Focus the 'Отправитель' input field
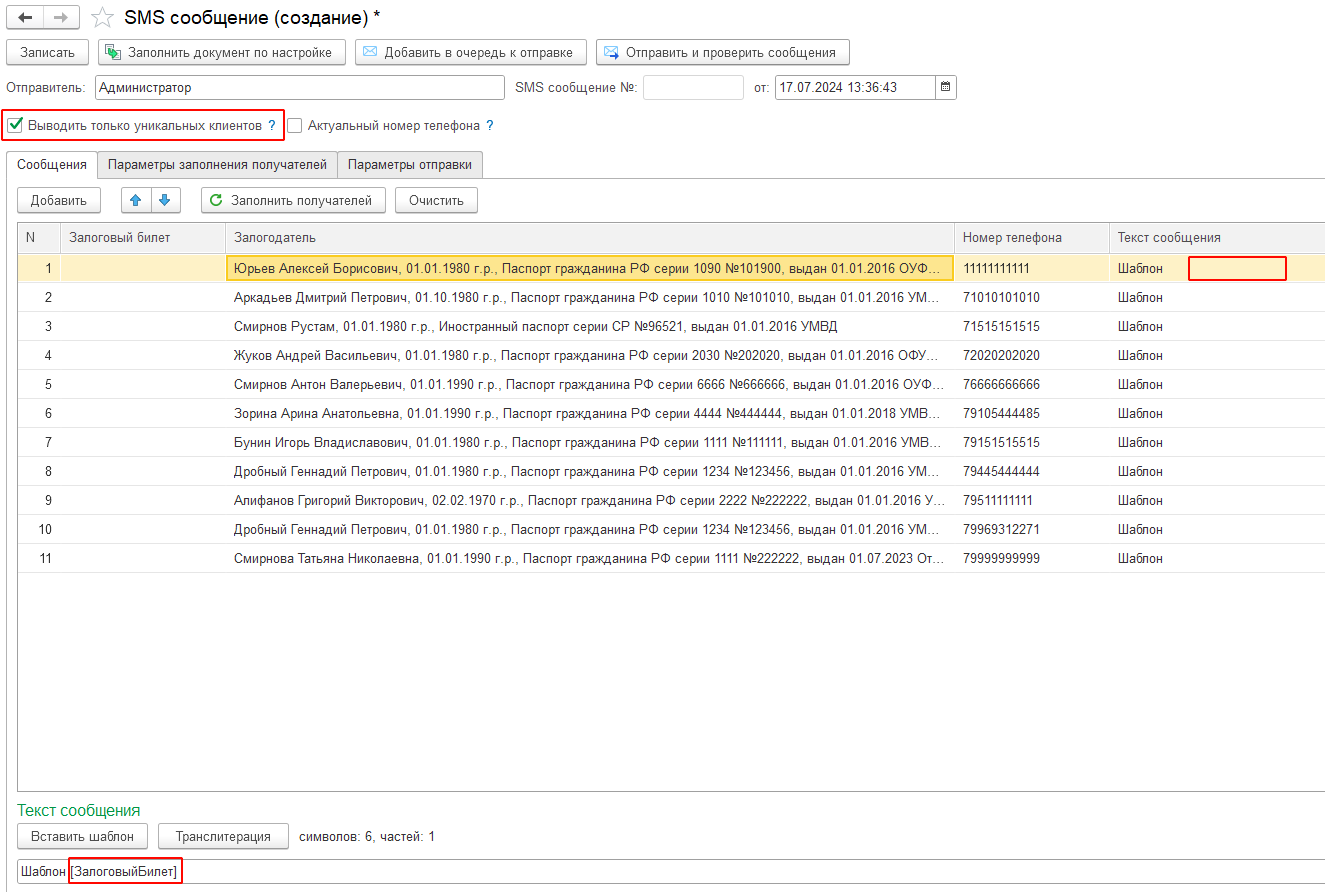1325x892 pixels. pos(300,87)
